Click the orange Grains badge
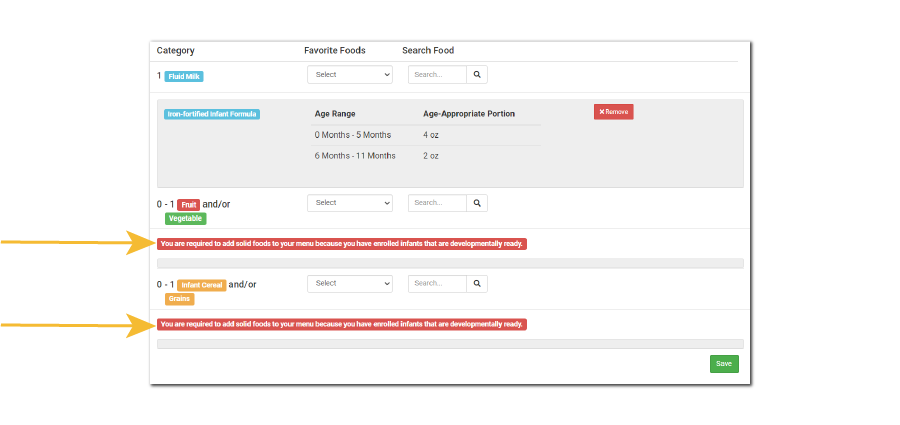The width and height of the screenshot is (900, 425). 179,299
